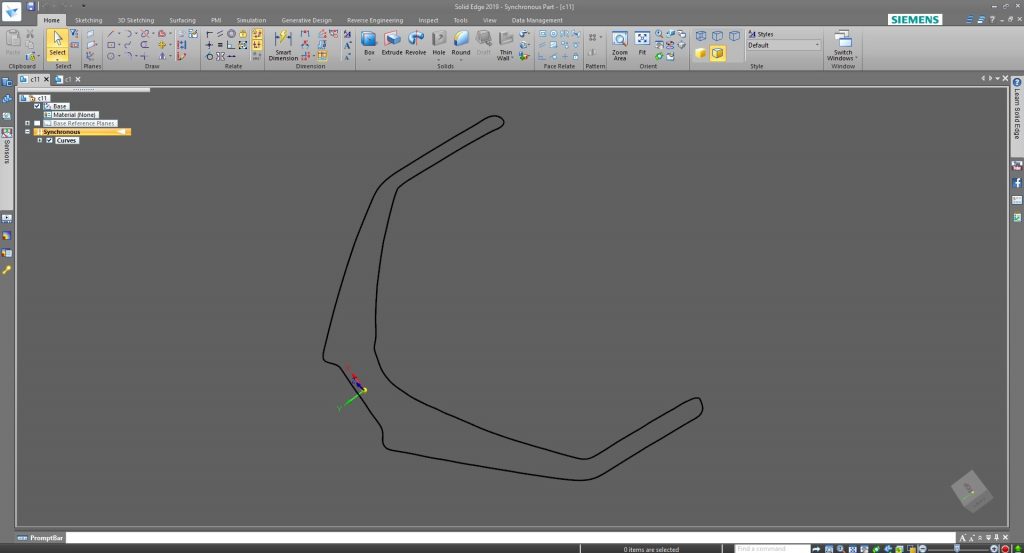Click the Pattern tool icon
Viewport: 1024px width, 553px height.
tap(592, 37)
